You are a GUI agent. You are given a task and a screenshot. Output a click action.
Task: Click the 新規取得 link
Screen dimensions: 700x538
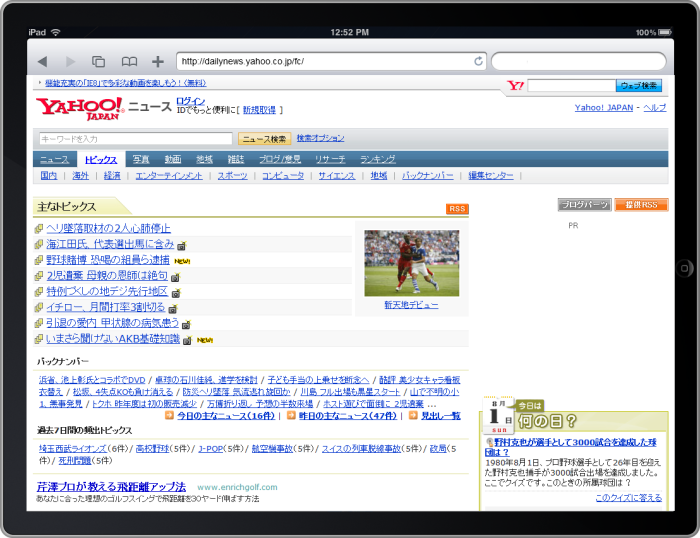259,110
